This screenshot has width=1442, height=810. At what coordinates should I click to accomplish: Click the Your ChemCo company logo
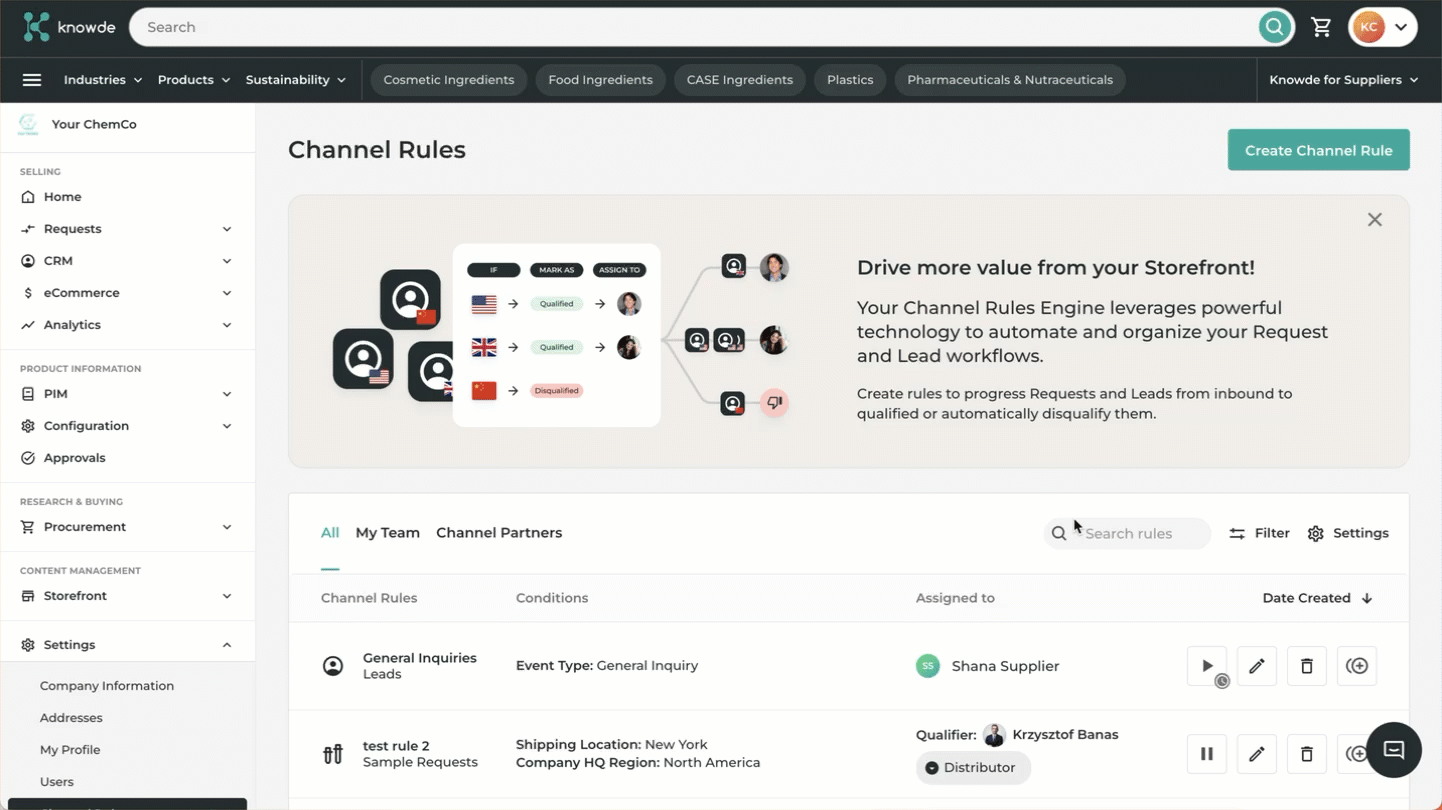(28, 124)
